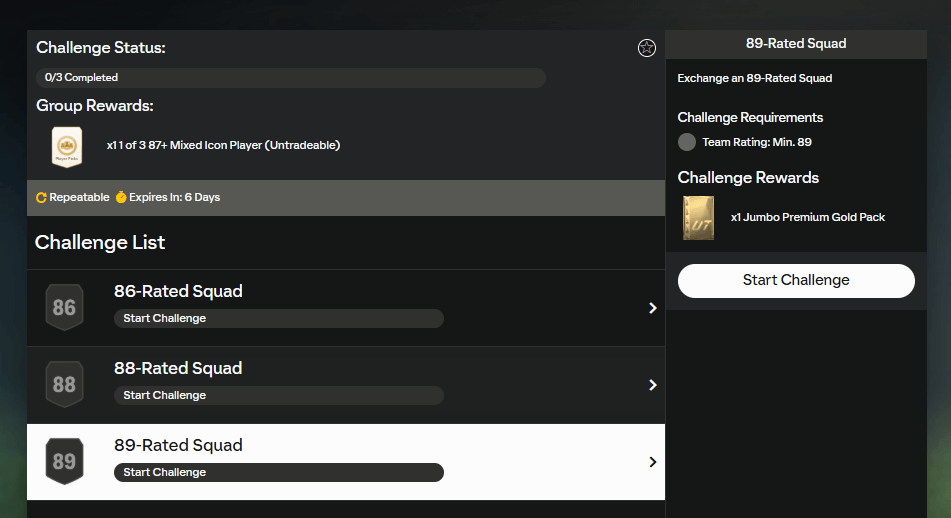Click the expiry stopwatch icon

(121, 197)
